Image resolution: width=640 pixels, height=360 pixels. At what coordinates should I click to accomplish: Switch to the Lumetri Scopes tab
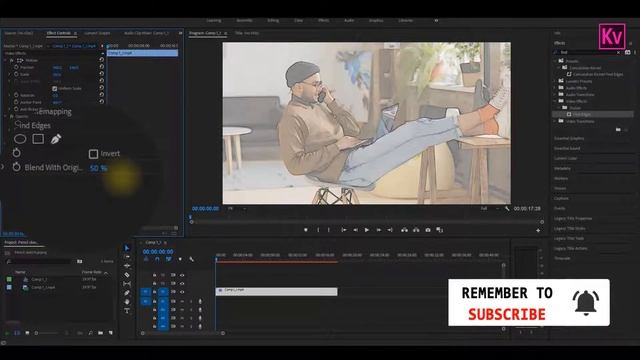[97, 33]
